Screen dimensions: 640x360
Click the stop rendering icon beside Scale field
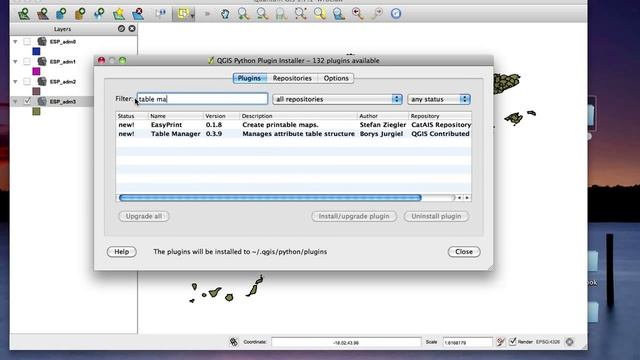tap(500, 342)
